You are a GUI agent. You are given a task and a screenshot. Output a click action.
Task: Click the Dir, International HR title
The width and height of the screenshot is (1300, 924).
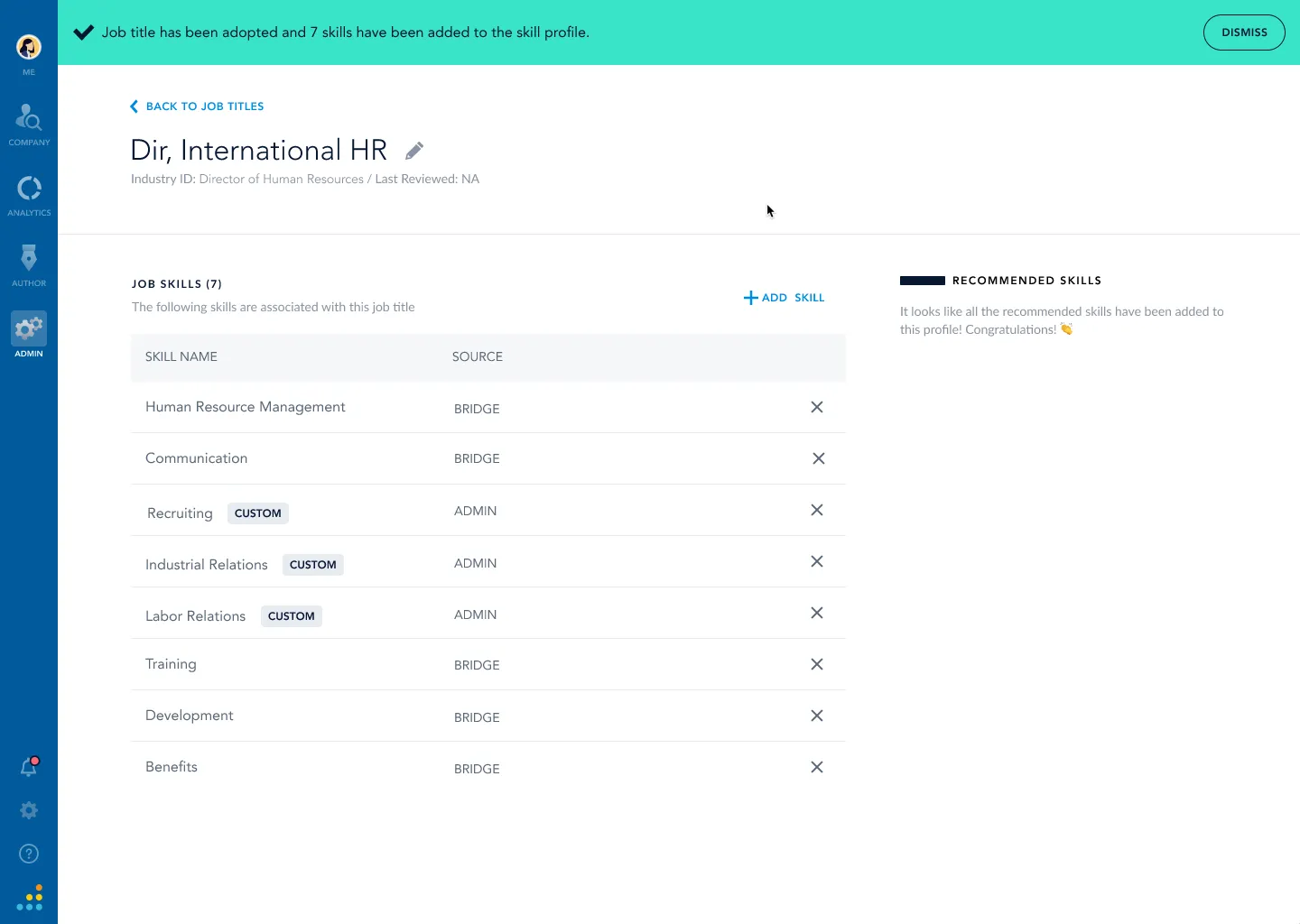coord(259,150)
